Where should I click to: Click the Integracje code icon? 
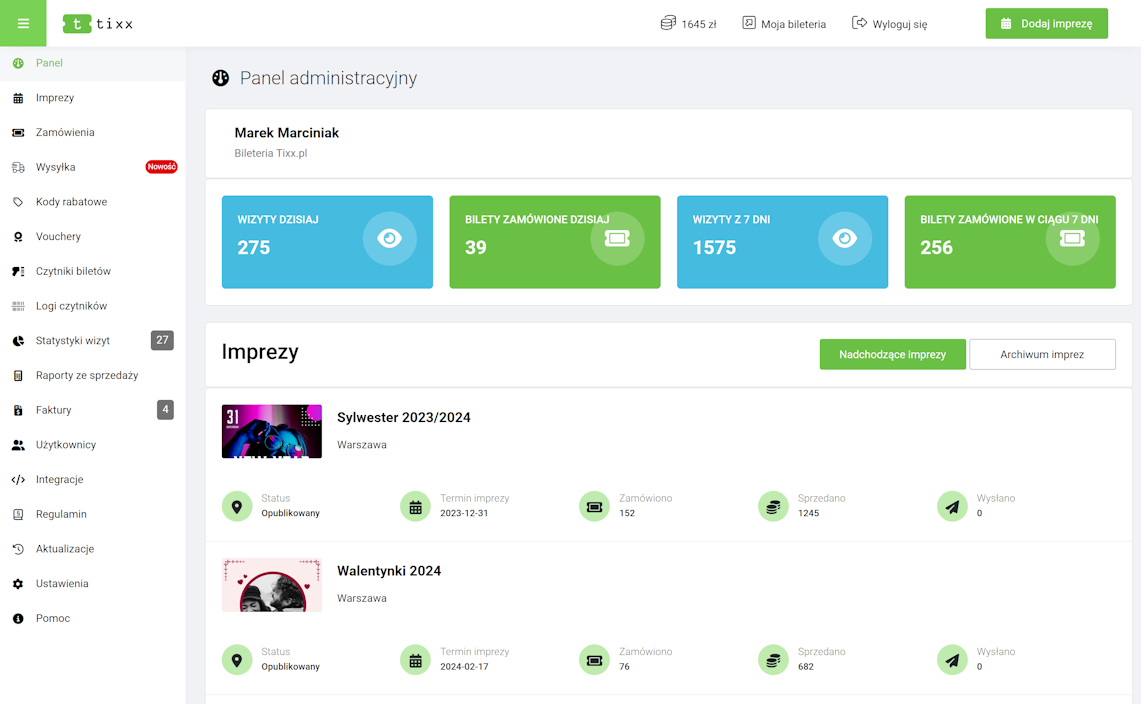click(18, 480)
